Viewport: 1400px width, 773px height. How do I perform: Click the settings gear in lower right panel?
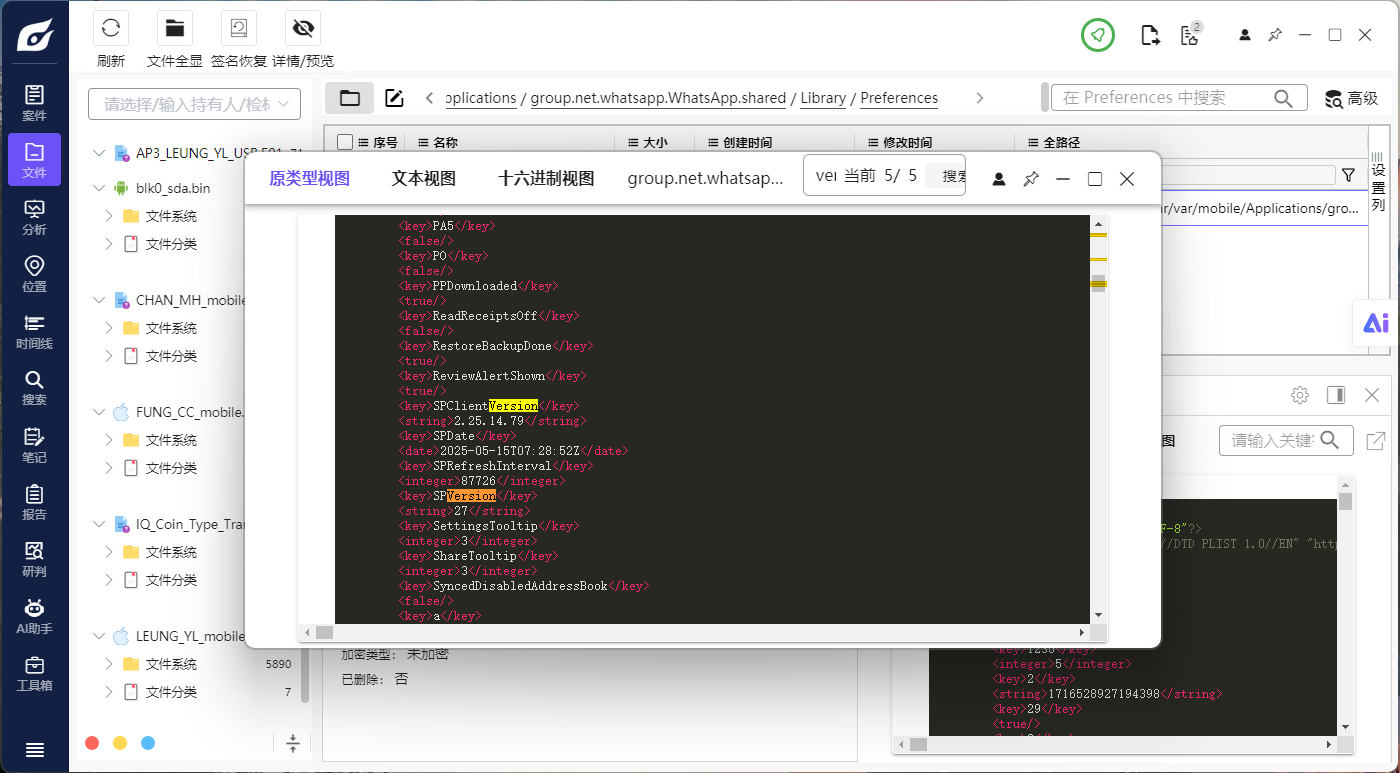pos(1300,395)
